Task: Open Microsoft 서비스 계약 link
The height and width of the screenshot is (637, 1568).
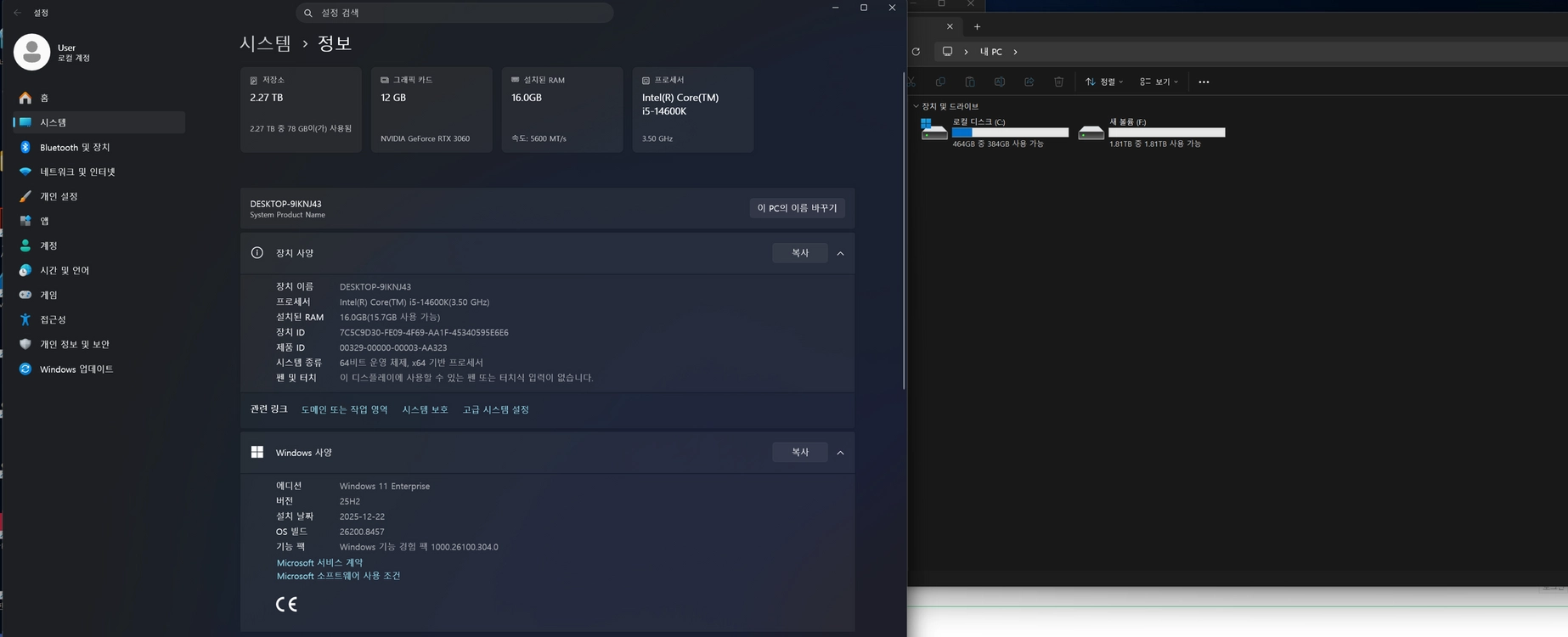Action: 319,562
